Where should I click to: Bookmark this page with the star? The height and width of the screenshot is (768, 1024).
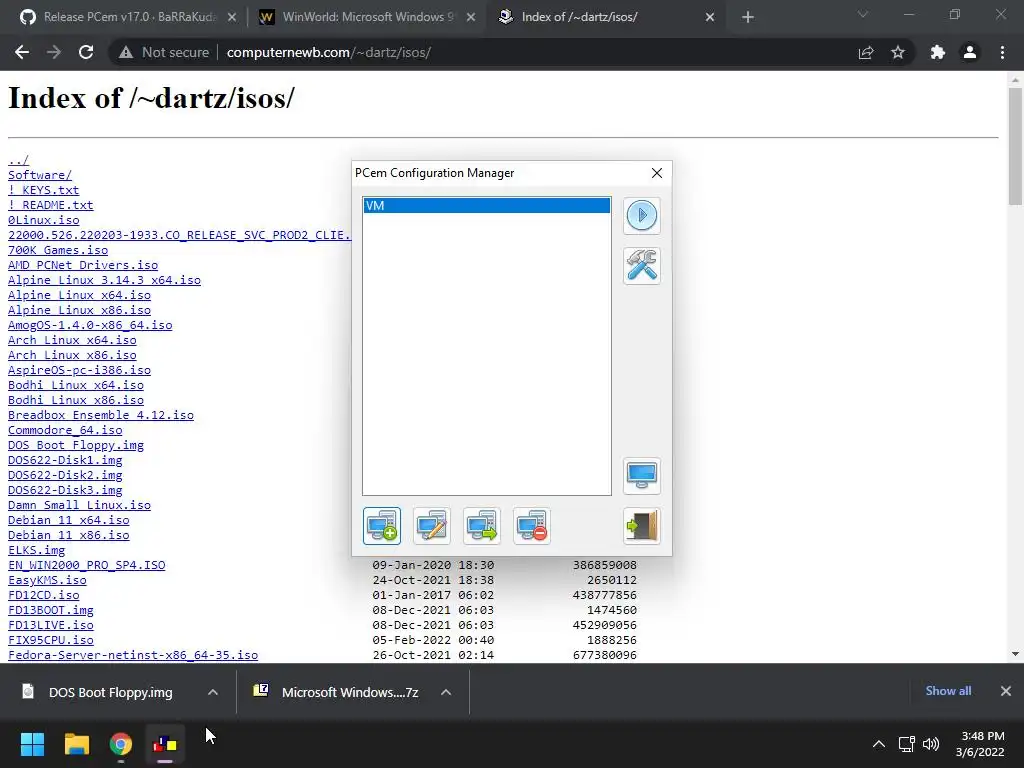tap(898, 52)
